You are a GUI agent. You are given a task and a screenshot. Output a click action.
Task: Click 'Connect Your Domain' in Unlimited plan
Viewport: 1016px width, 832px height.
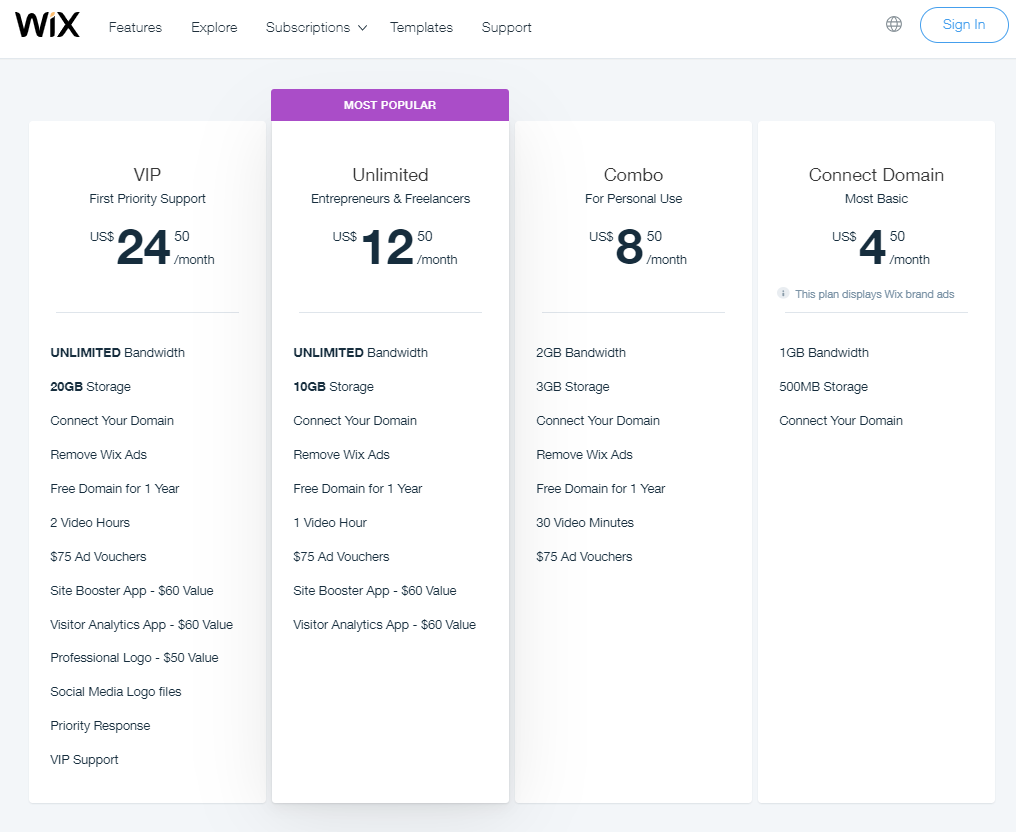point(354,421)
